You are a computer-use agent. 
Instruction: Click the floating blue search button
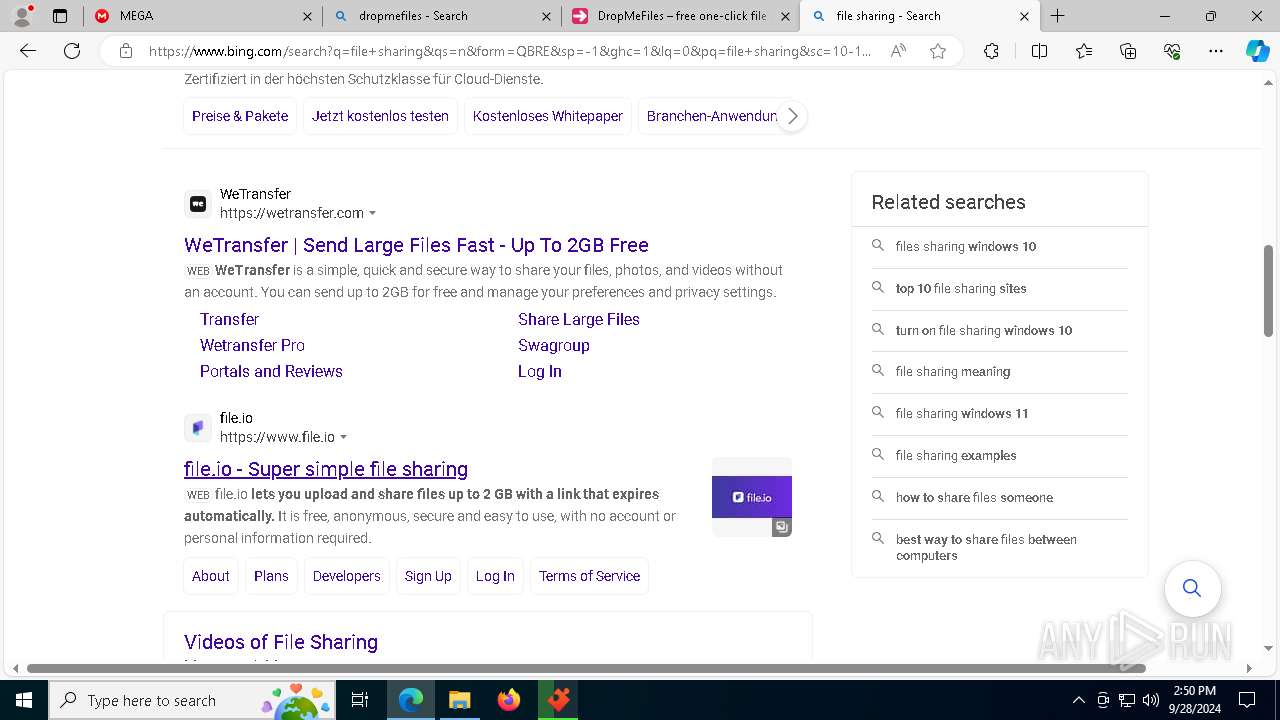(x=1192, y=588)
